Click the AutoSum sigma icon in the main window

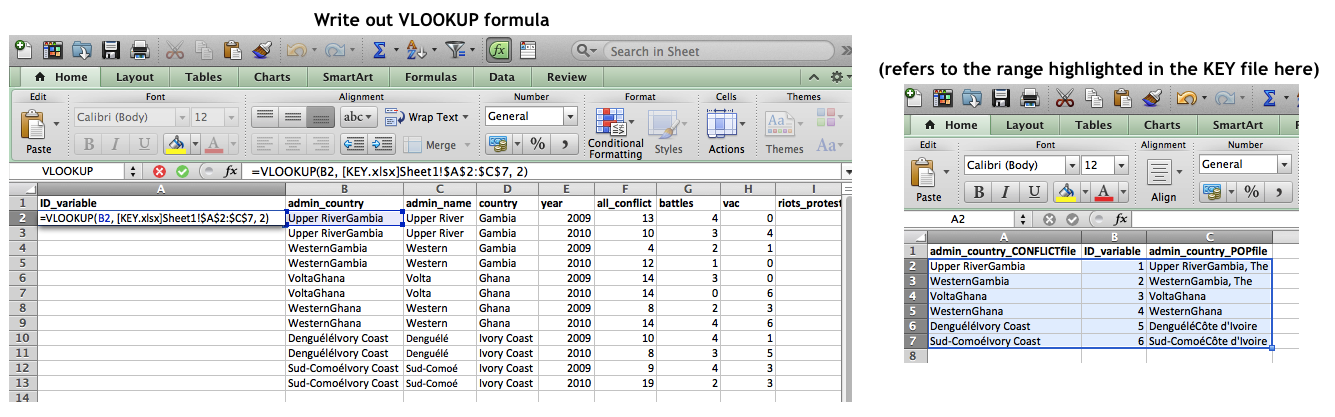coord(379,50)
